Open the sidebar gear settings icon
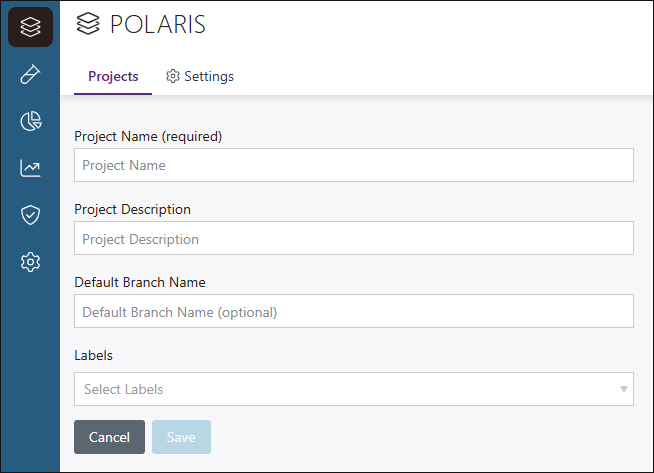Viewport: 654px width, 473px height. pyautogui.click(x=30, y=262)
